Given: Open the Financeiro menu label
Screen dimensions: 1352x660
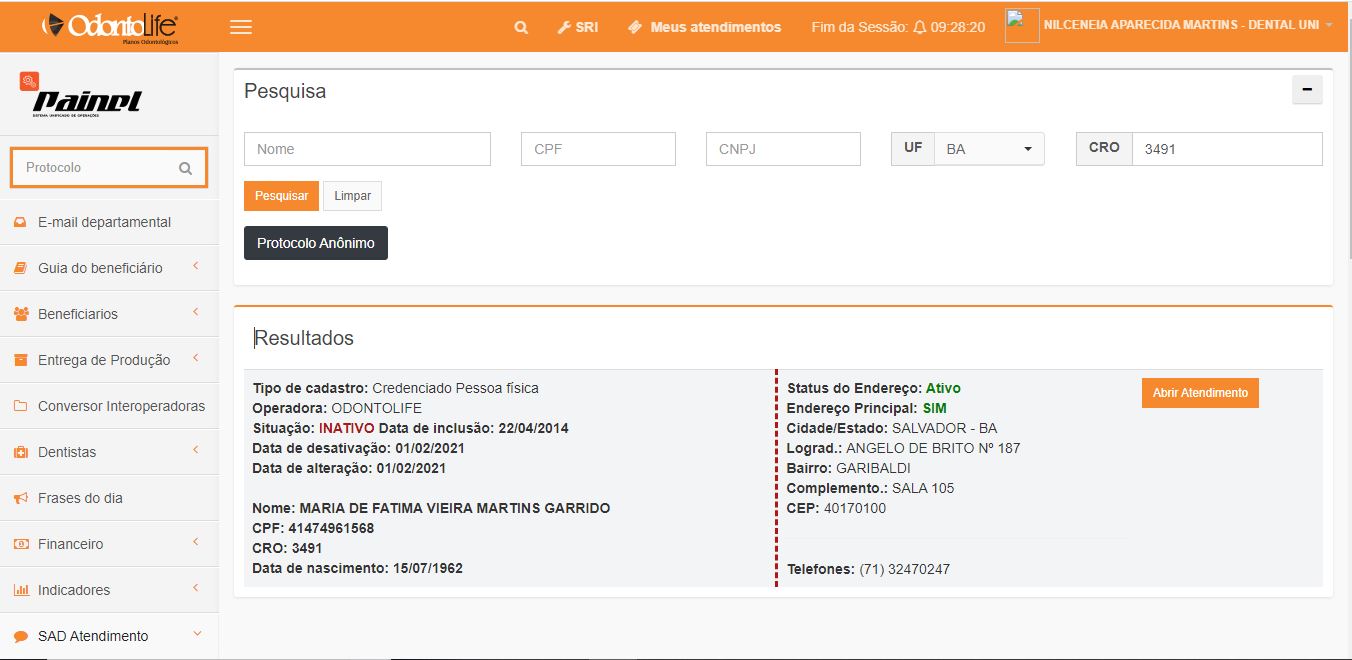Looking at the screenshot, I should tap(70, 544).
